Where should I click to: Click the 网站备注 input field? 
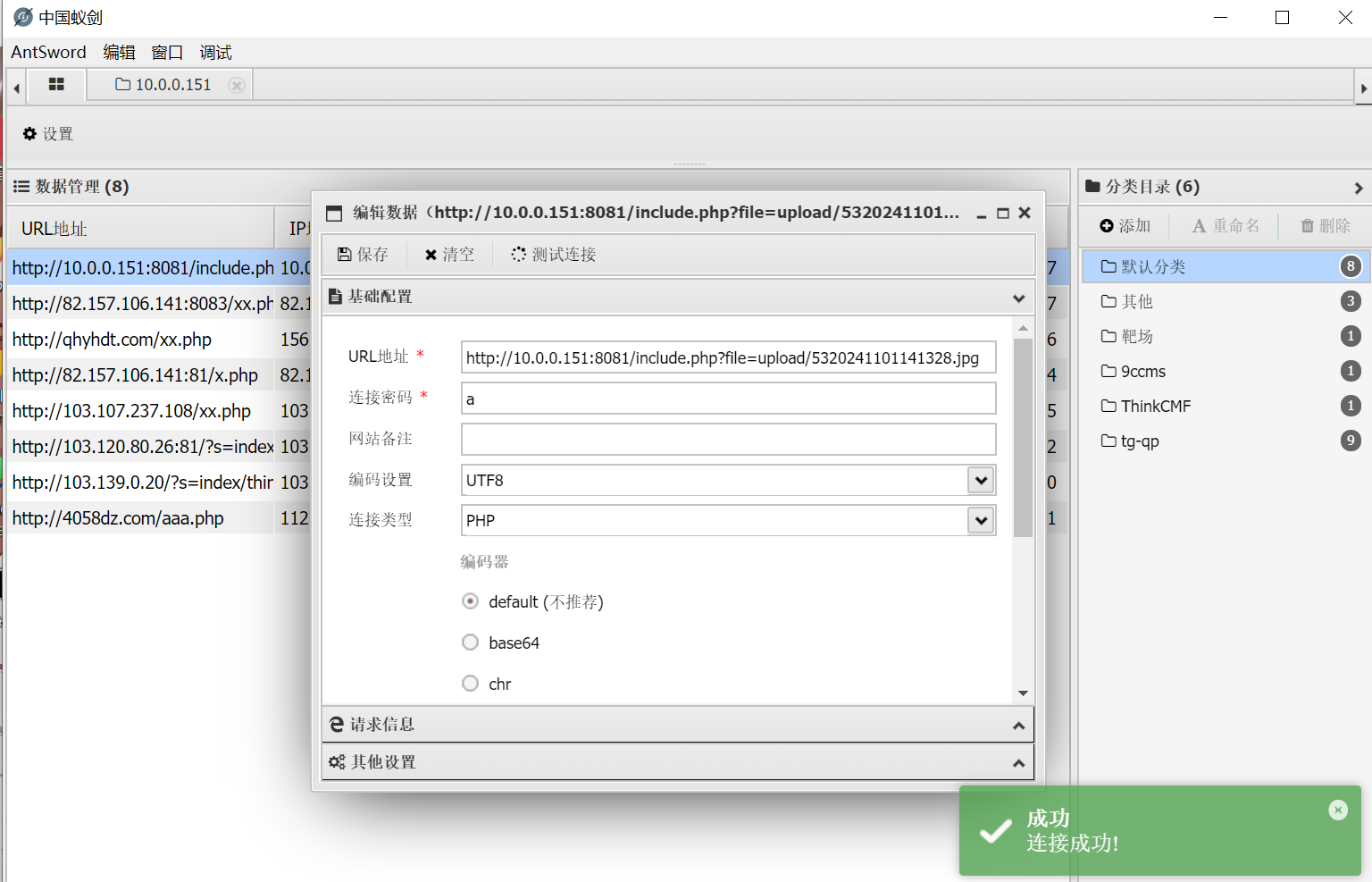coord(728,440)
